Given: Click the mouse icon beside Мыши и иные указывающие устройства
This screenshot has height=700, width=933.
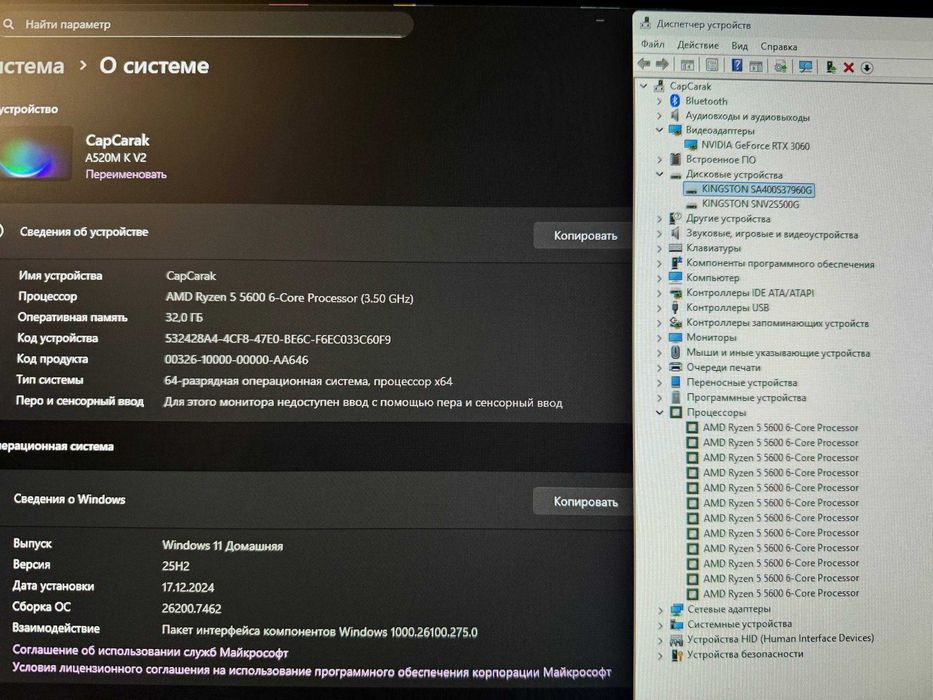Looking at the screenshot, I should click(x=675, y=352).
